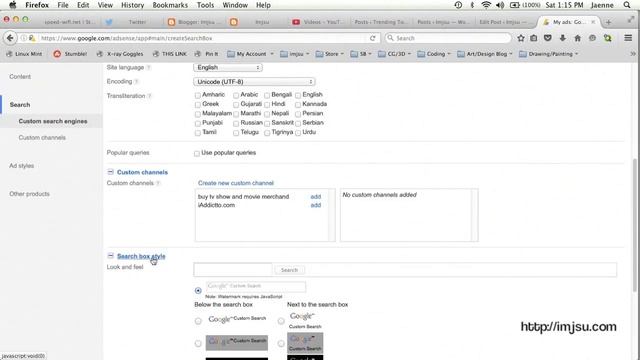Enable Use popular queries
The image size is (640, 360).
click(197, 153)
